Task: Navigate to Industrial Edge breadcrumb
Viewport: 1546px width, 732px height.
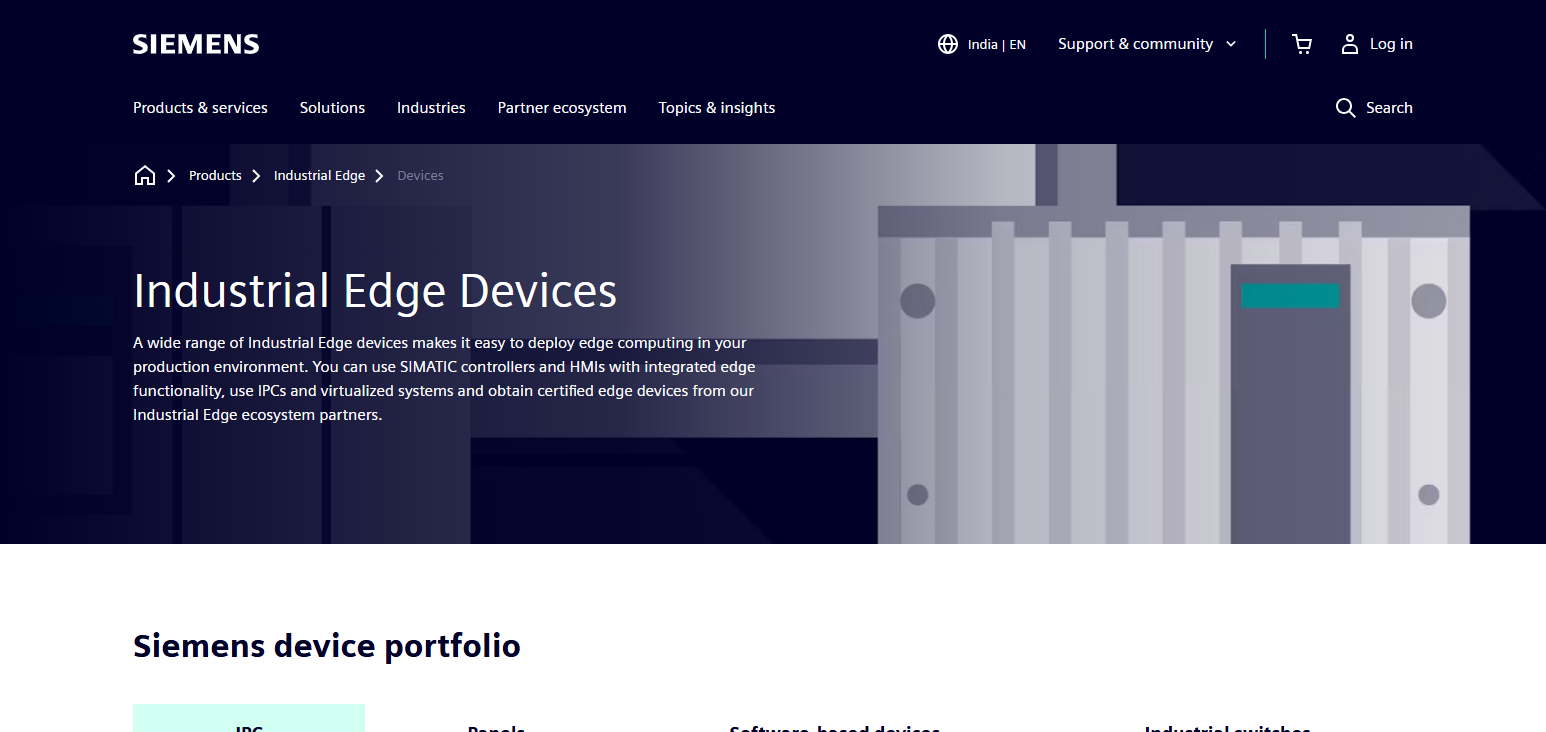Action: (319, 175)
